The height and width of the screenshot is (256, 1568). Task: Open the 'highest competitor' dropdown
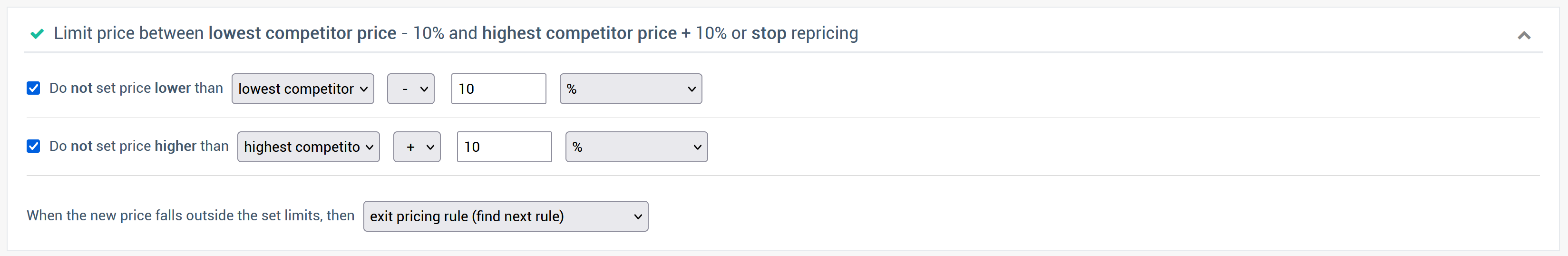(x=308, y=147)
